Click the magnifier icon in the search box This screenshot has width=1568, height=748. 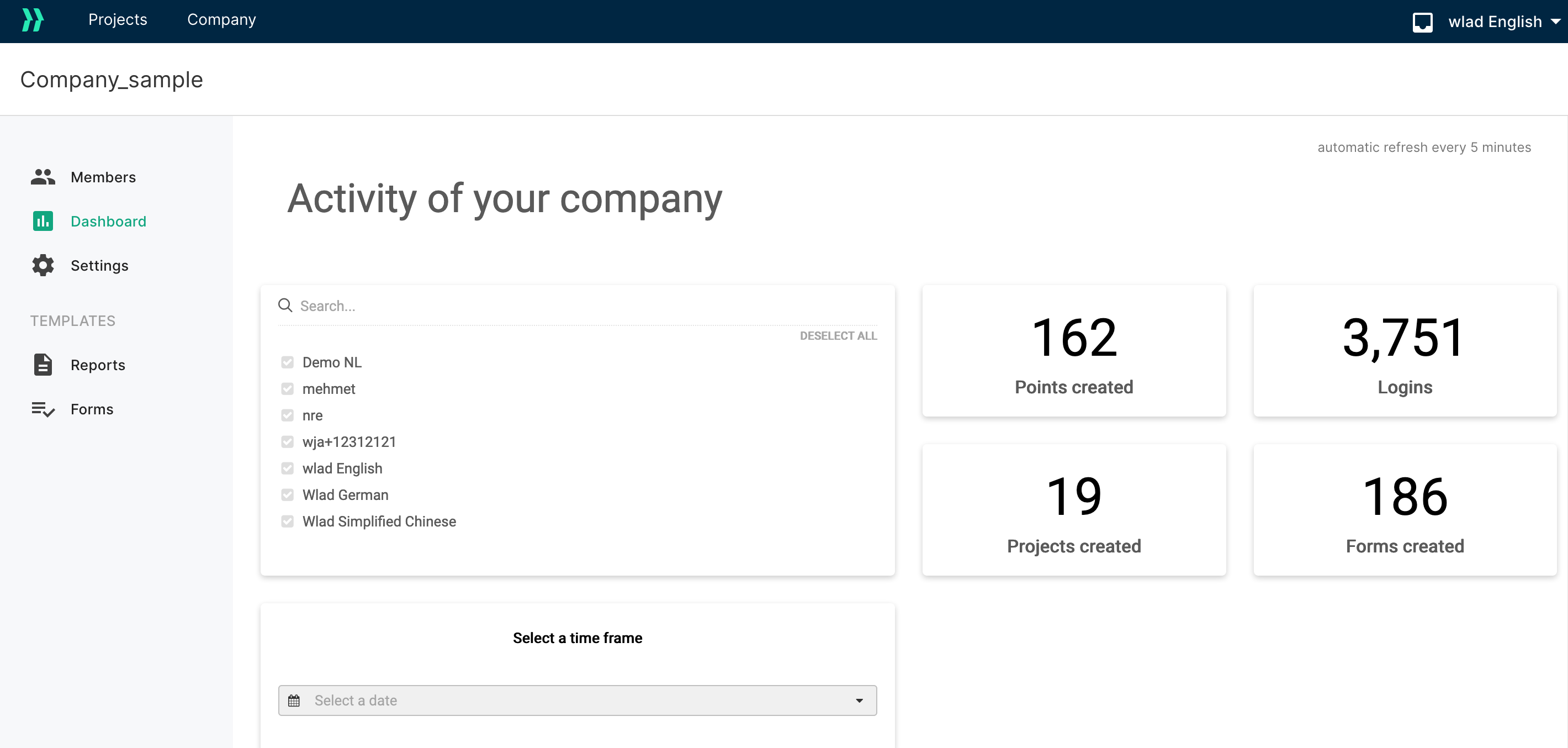point(285,305)
